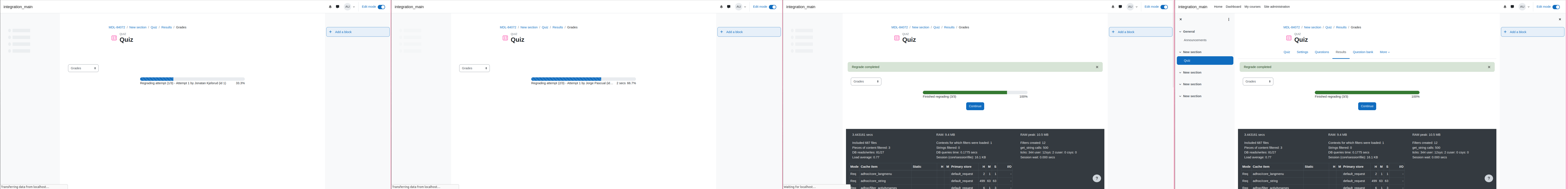Click Quiz activity icon in fourth panel

(x=1289, y=38)
